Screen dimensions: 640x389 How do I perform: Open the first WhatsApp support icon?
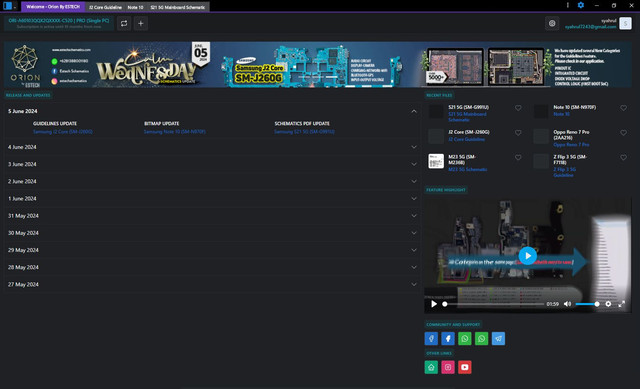pyautogui.click(x=464, y=338)
